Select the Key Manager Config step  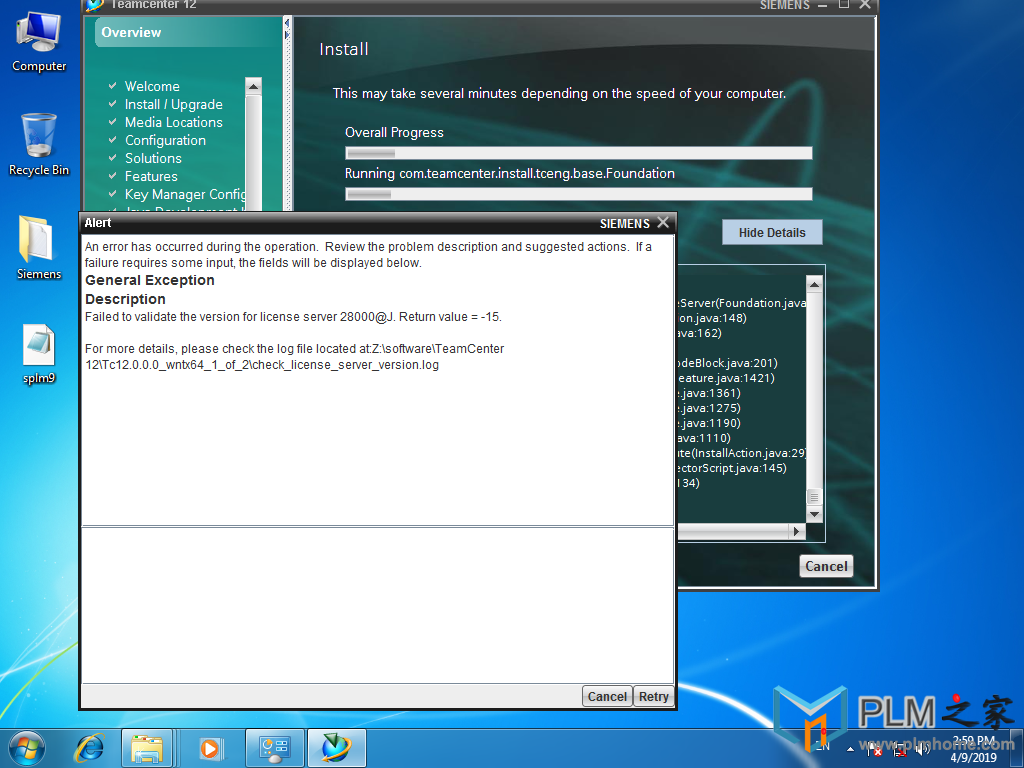point(185,195)
